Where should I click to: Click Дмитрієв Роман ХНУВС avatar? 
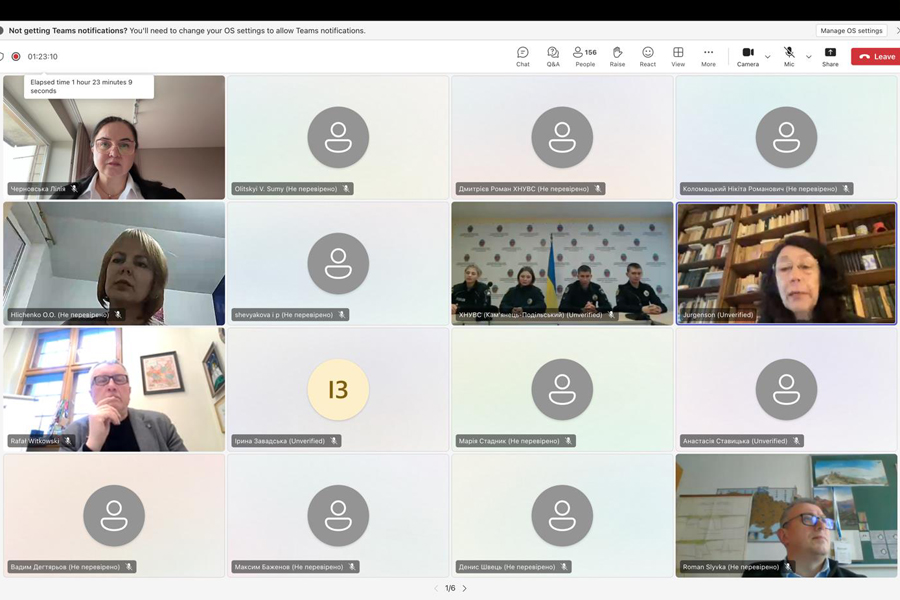[562, 137]
